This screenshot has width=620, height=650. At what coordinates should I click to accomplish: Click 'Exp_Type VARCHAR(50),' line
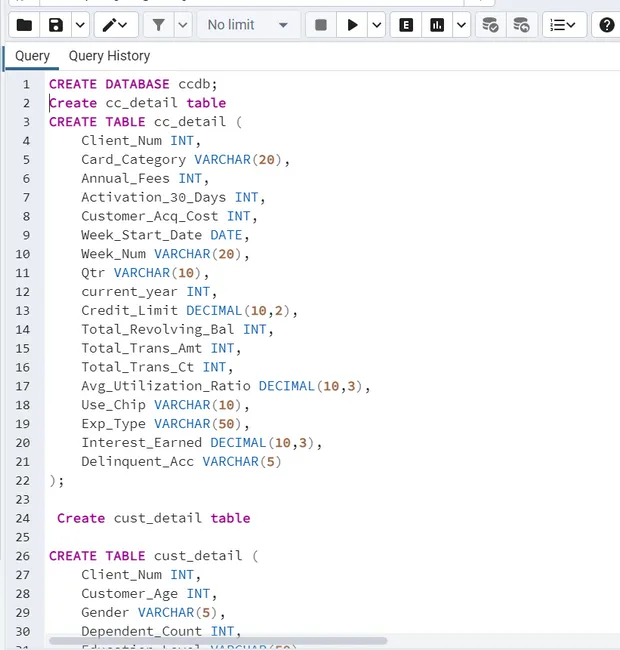click(165, 424)
